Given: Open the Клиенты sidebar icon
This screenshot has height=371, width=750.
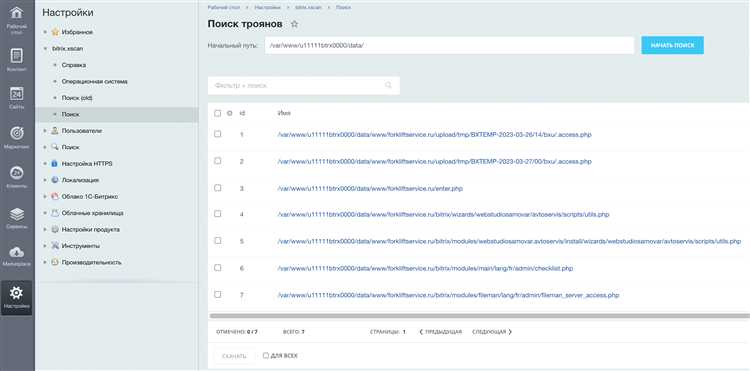Looking at the screenshot, I should coord(17,173).
